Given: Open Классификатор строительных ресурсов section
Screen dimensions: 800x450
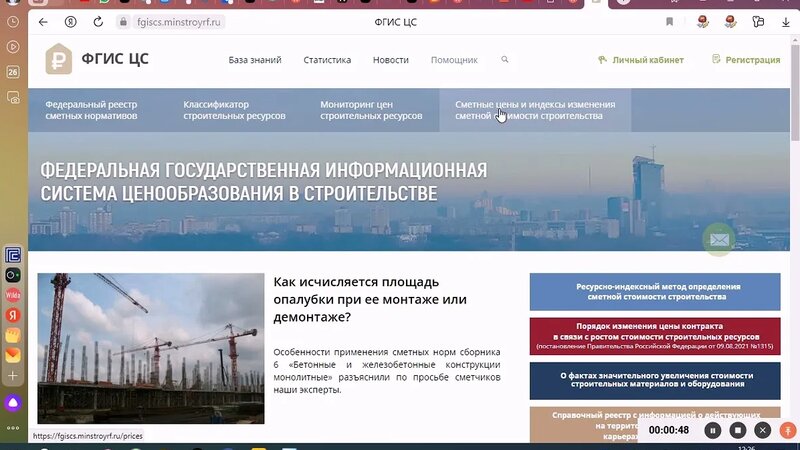Looking at the screenshot, I should tap(234, 110).
